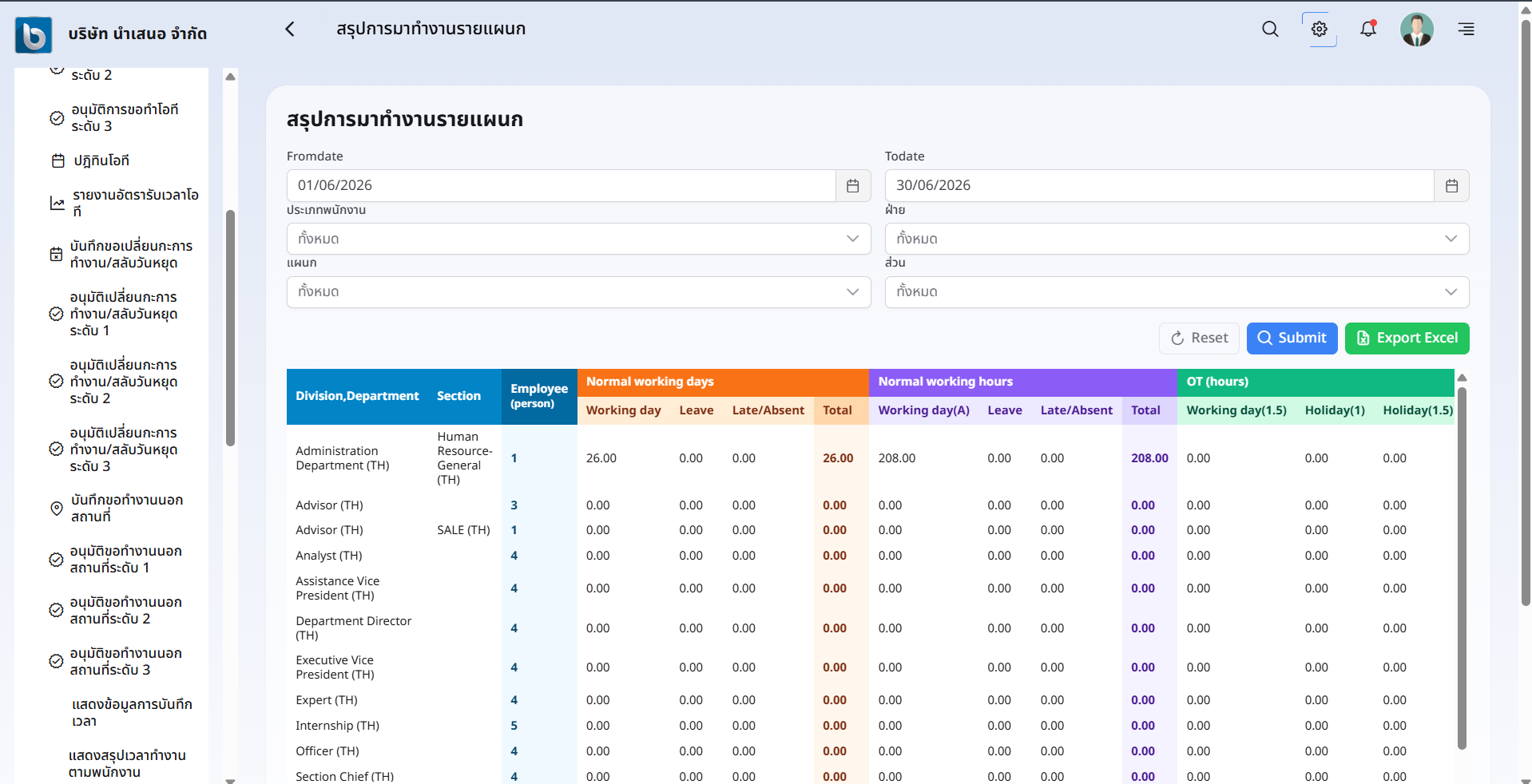Click the company logo icon

34,34
